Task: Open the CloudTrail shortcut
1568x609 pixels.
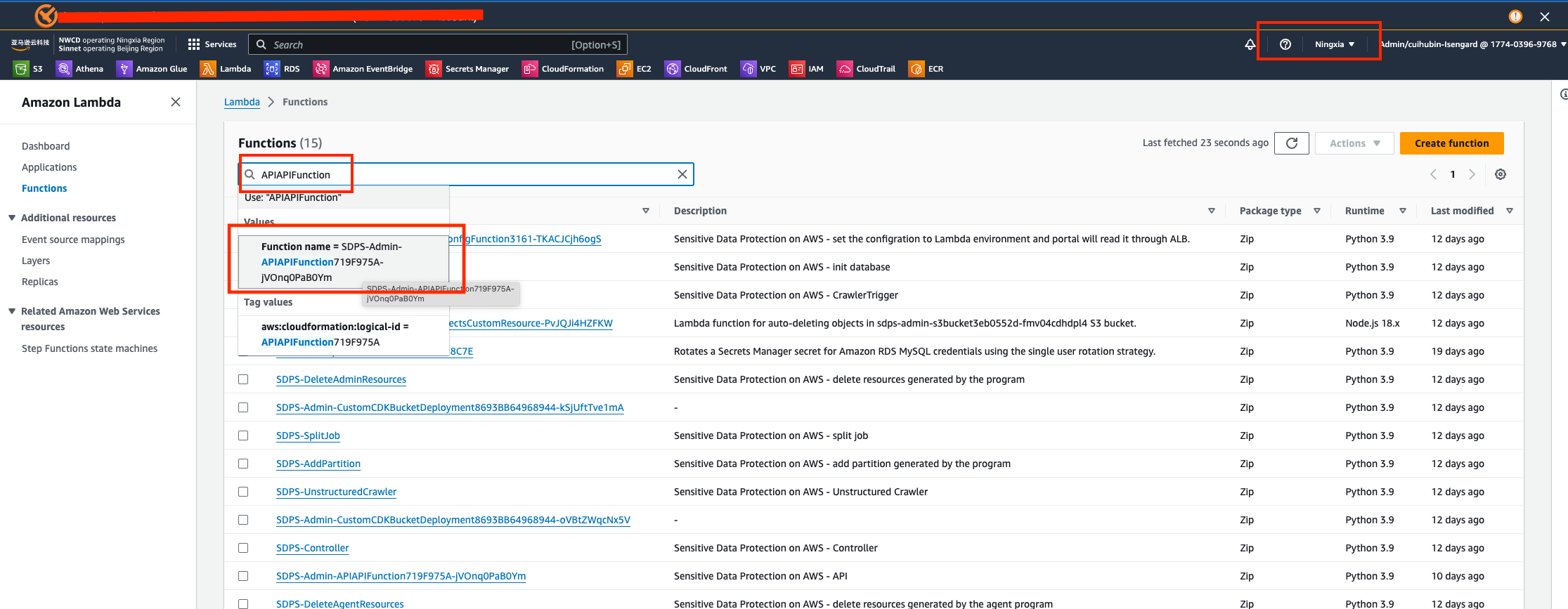Action: (866, 69)
